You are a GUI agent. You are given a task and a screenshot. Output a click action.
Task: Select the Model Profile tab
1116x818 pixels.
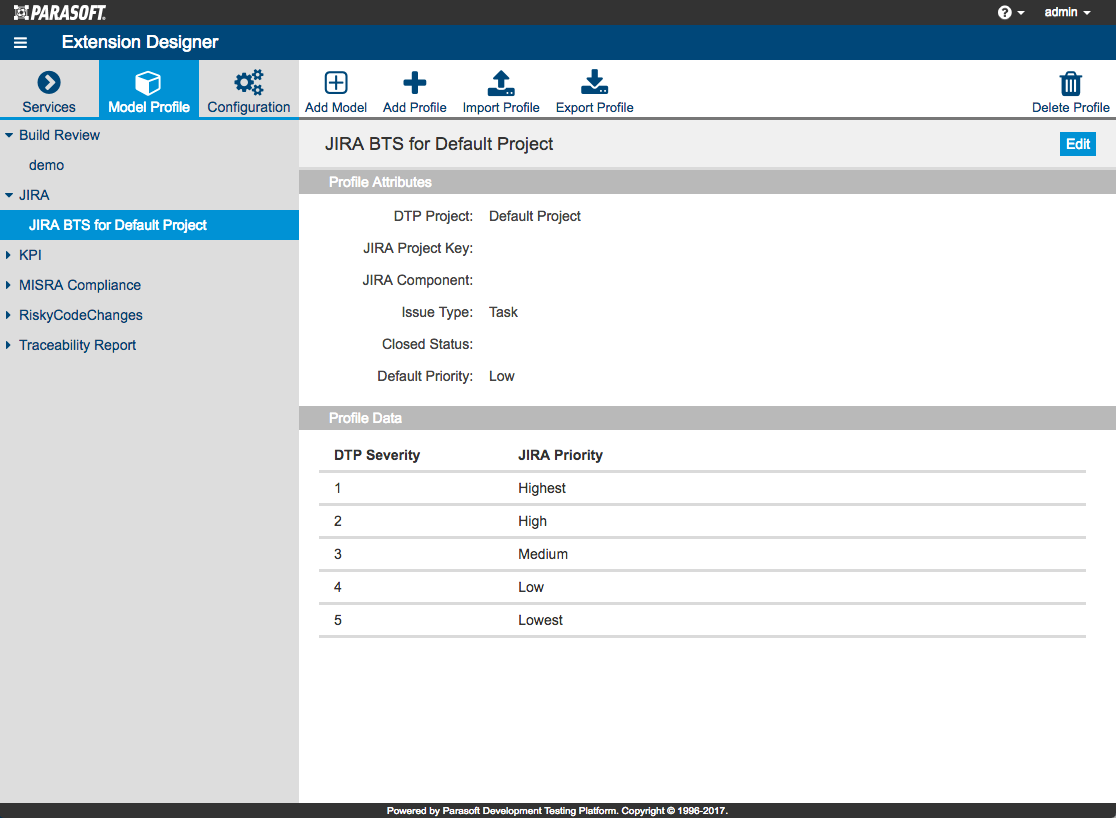click(149, 89)
